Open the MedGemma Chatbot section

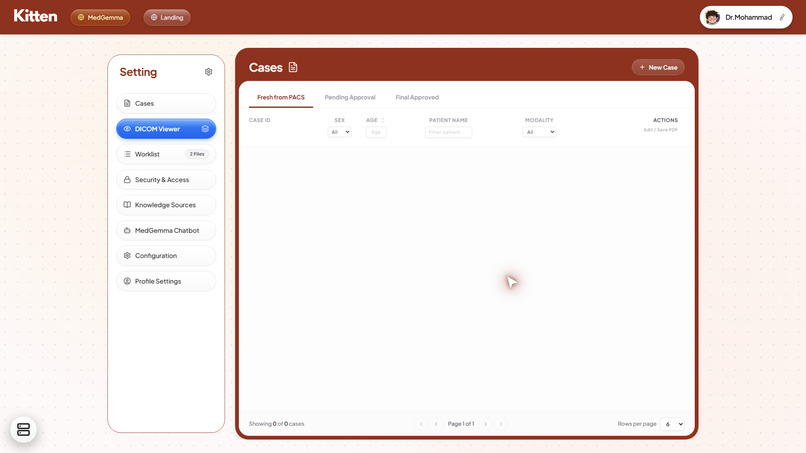166,230
